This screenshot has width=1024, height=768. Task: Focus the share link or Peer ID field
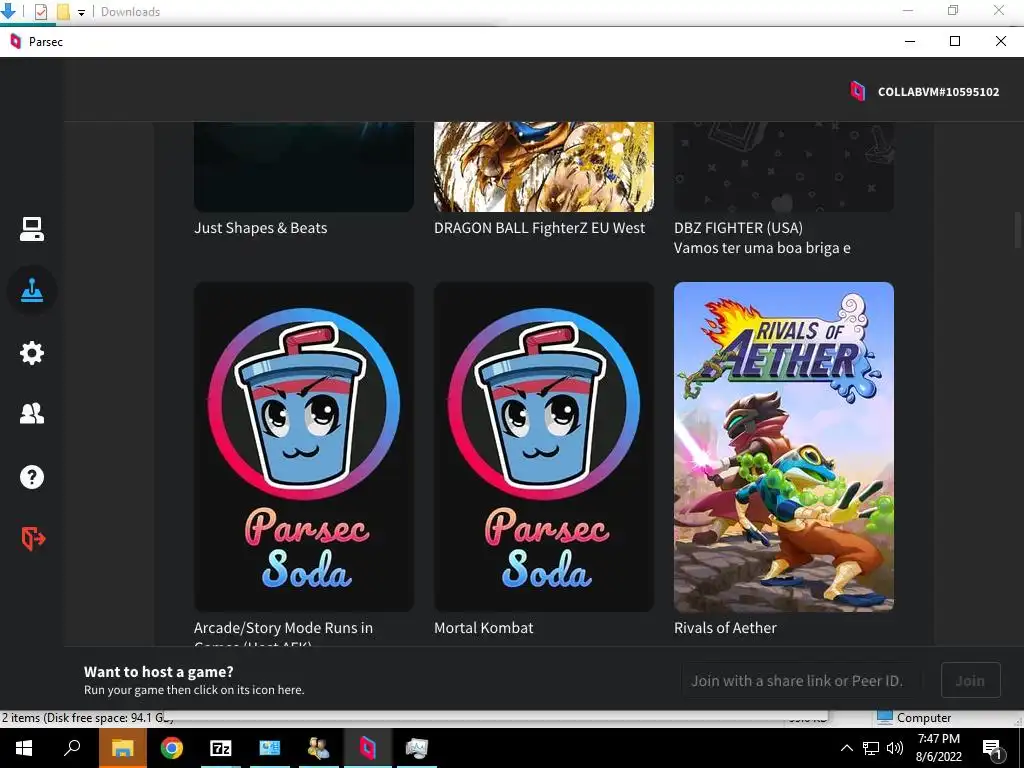pos(802,680)
